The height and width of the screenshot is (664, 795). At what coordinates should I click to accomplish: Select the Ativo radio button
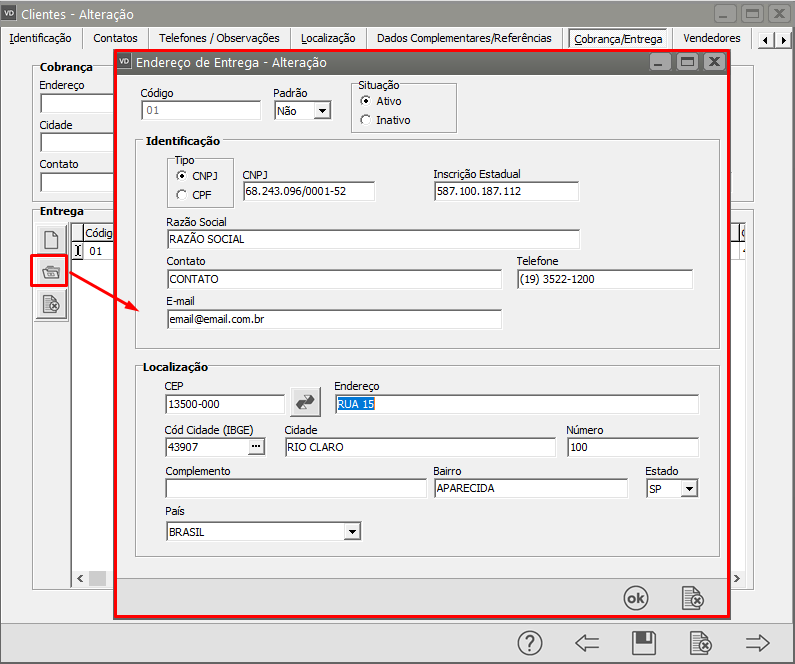pos(366,101)
